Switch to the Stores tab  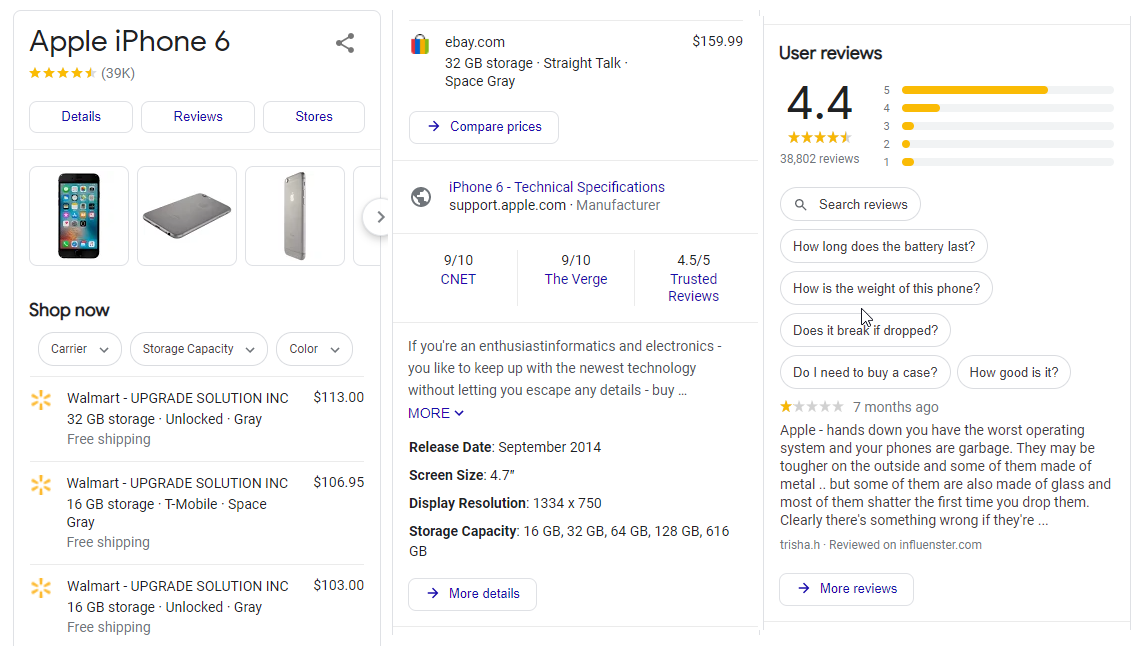[313, 117]
